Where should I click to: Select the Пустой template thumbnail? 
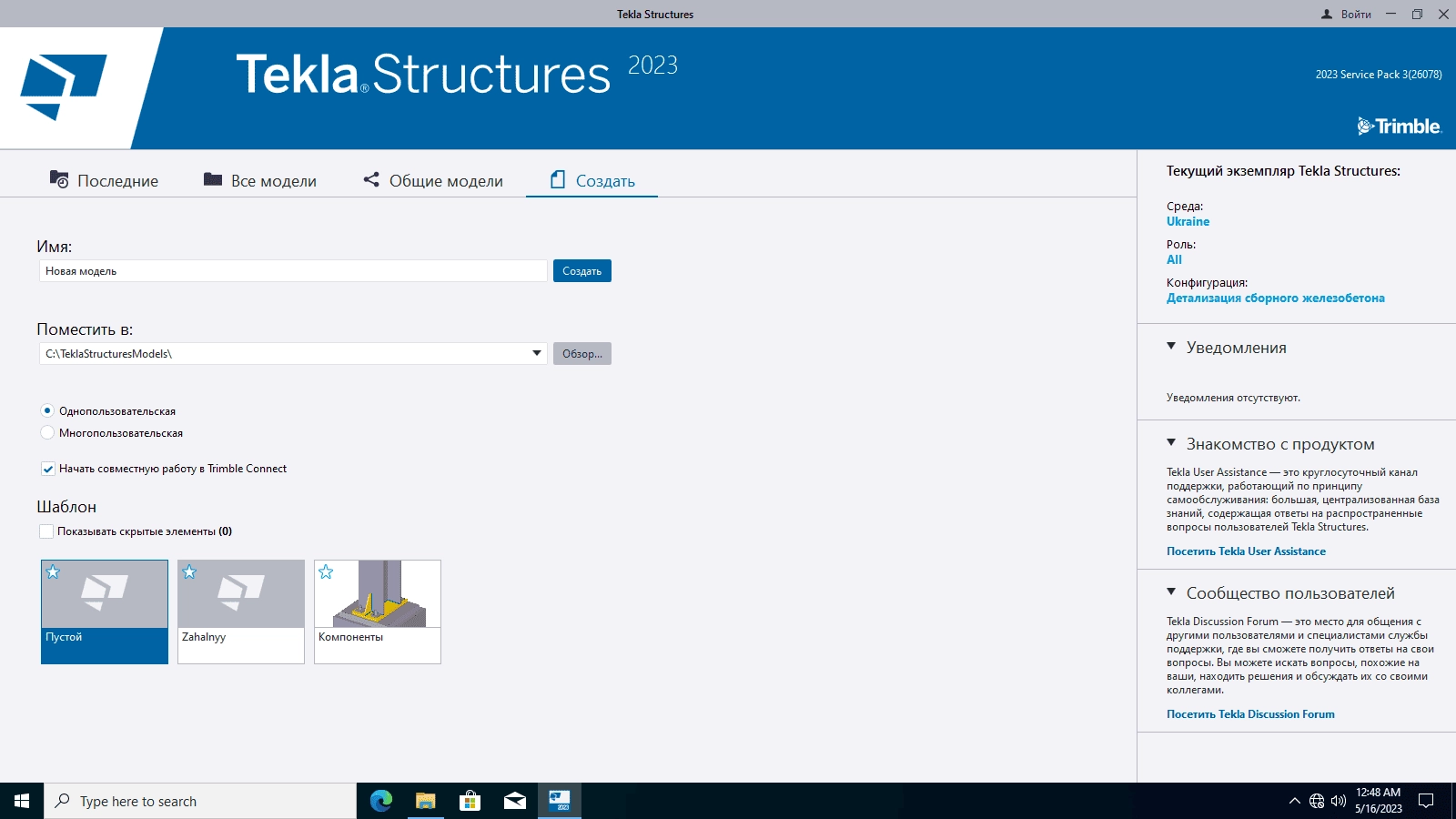pos(105,612)
